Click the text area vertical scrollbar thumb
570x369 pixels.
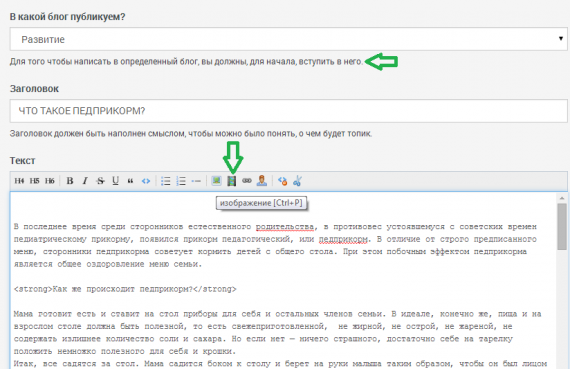pyautogui.click(x=562, y=226)
